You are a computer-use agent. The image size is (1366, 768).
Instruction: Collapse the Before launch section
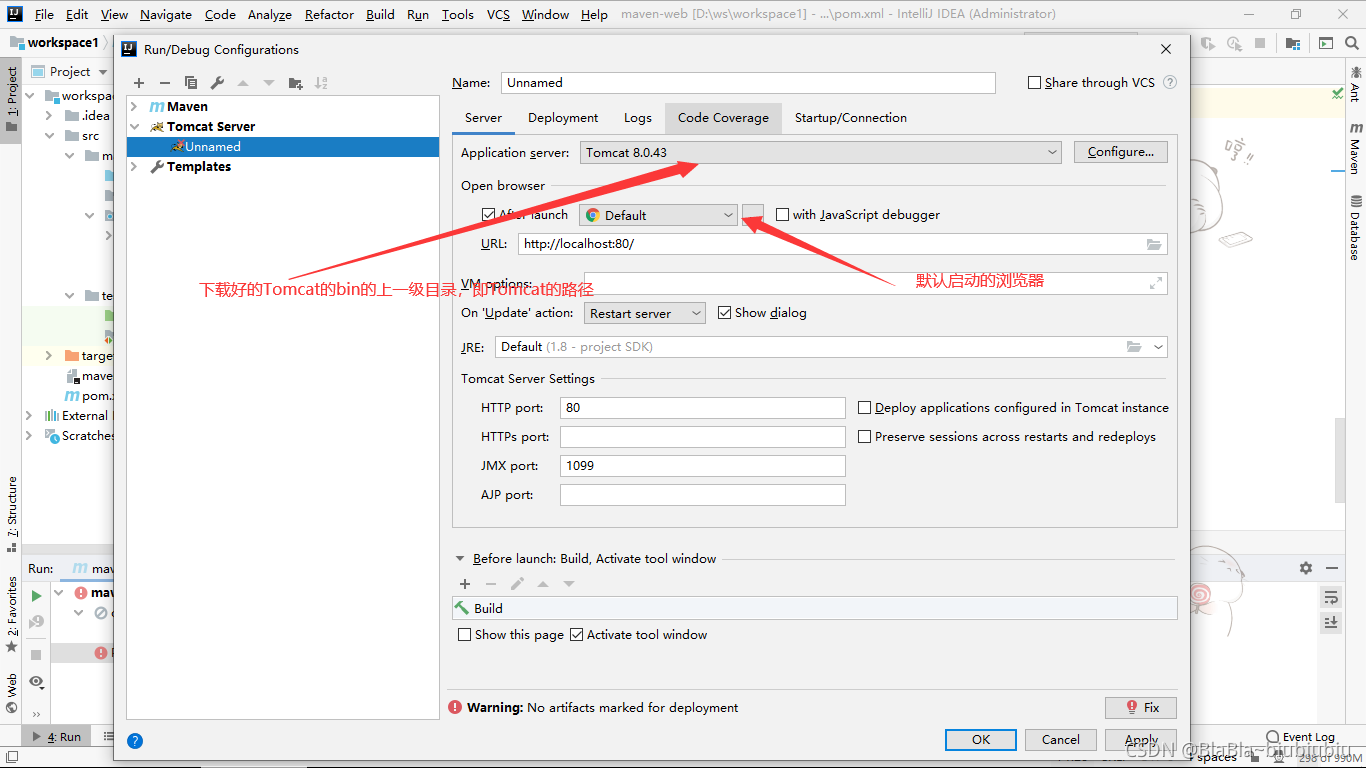pyautogui.click(x=460, y=559)
